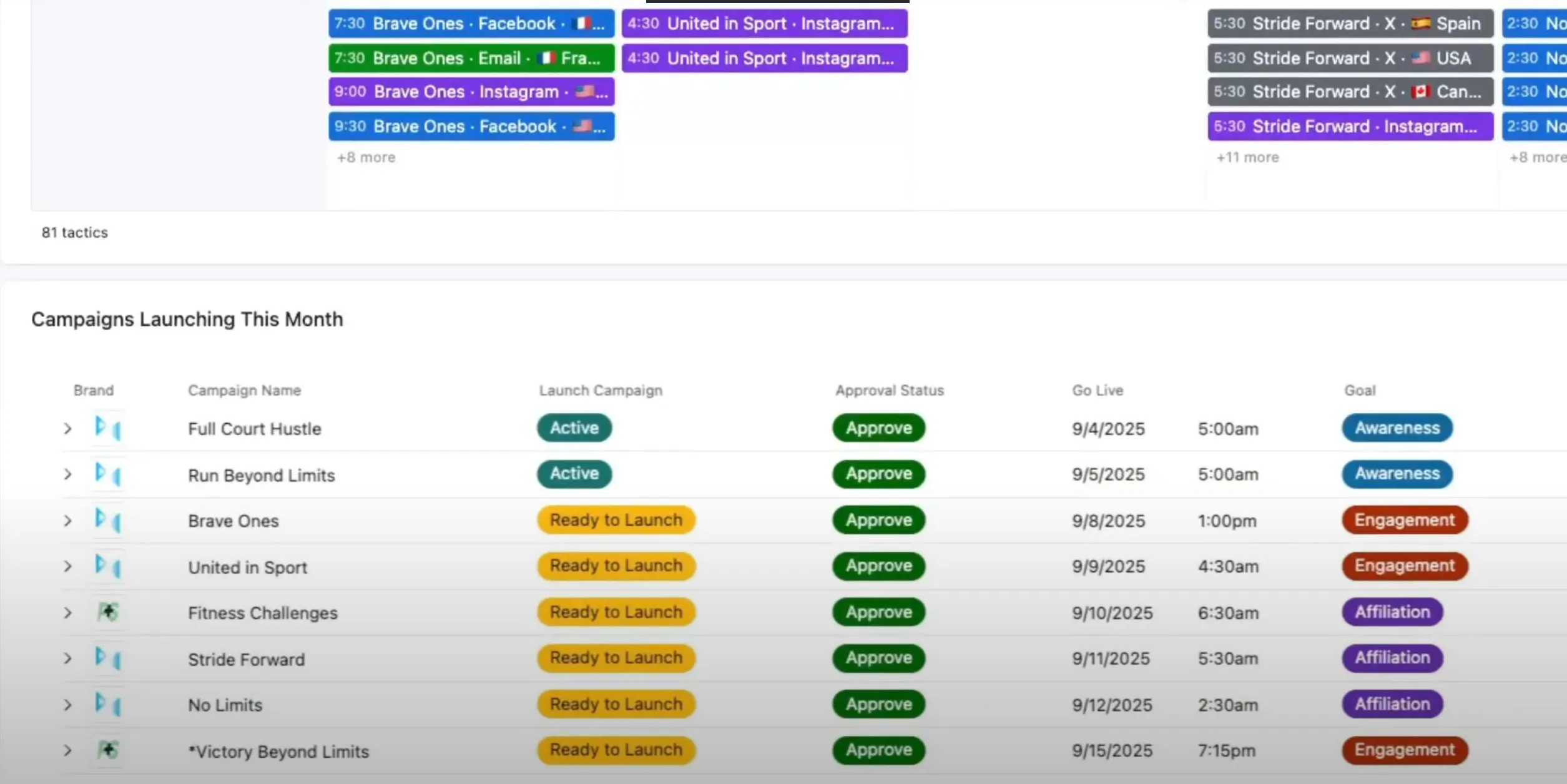Click Approve badge in Stride Forward row
Image resolution: width=1567 pixels, height=784 pixels.
(878, 658)
